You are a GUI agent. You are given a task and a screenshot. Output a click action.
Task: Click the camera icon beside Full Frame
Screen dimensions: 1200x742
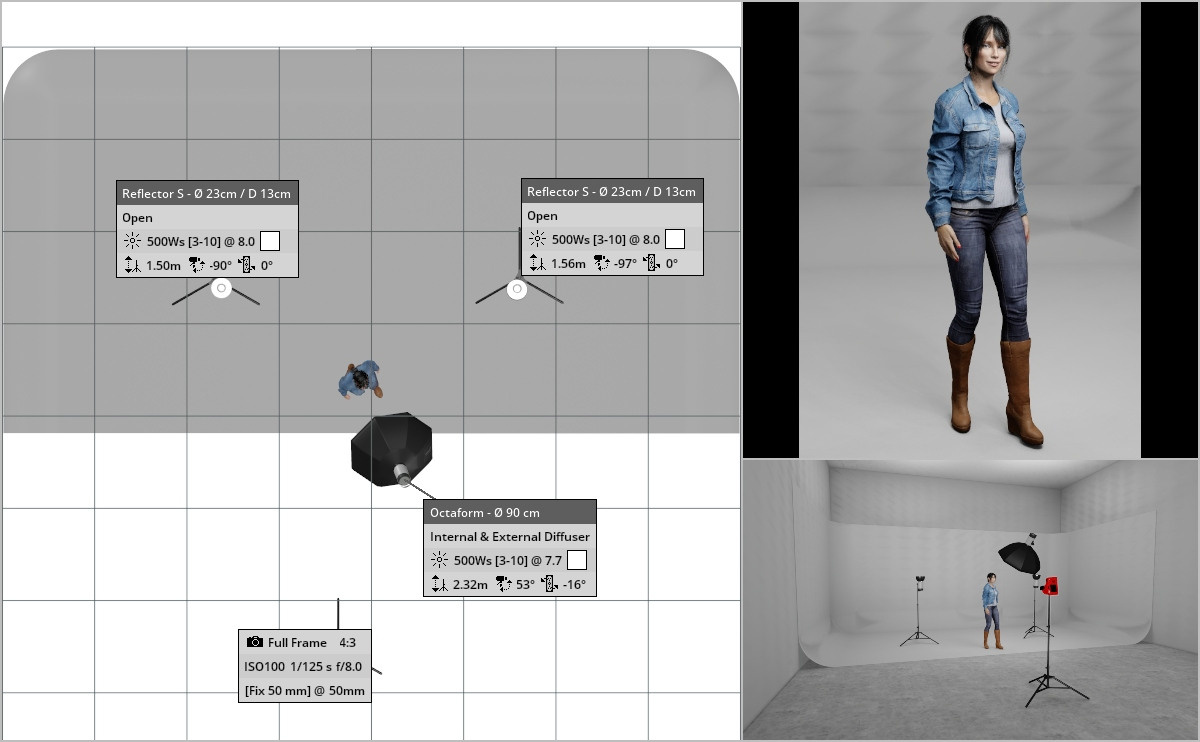point(255,642)
